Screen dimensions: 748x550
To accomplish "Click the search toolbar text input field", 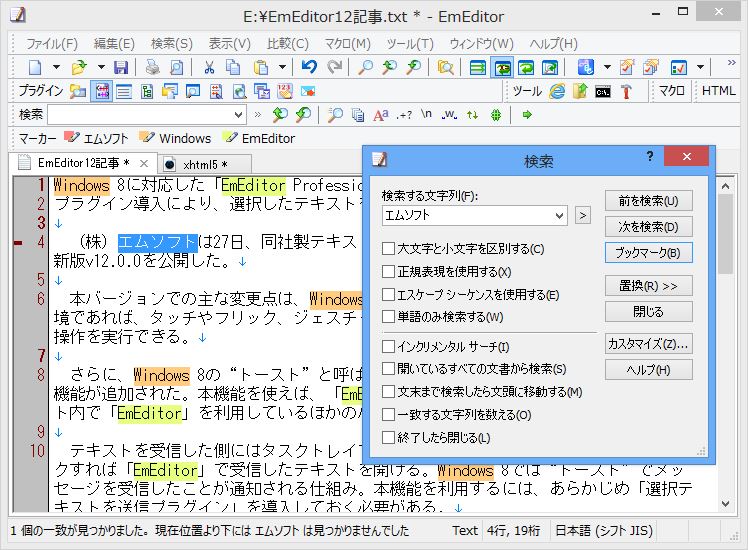I will (x=140, y=114).
